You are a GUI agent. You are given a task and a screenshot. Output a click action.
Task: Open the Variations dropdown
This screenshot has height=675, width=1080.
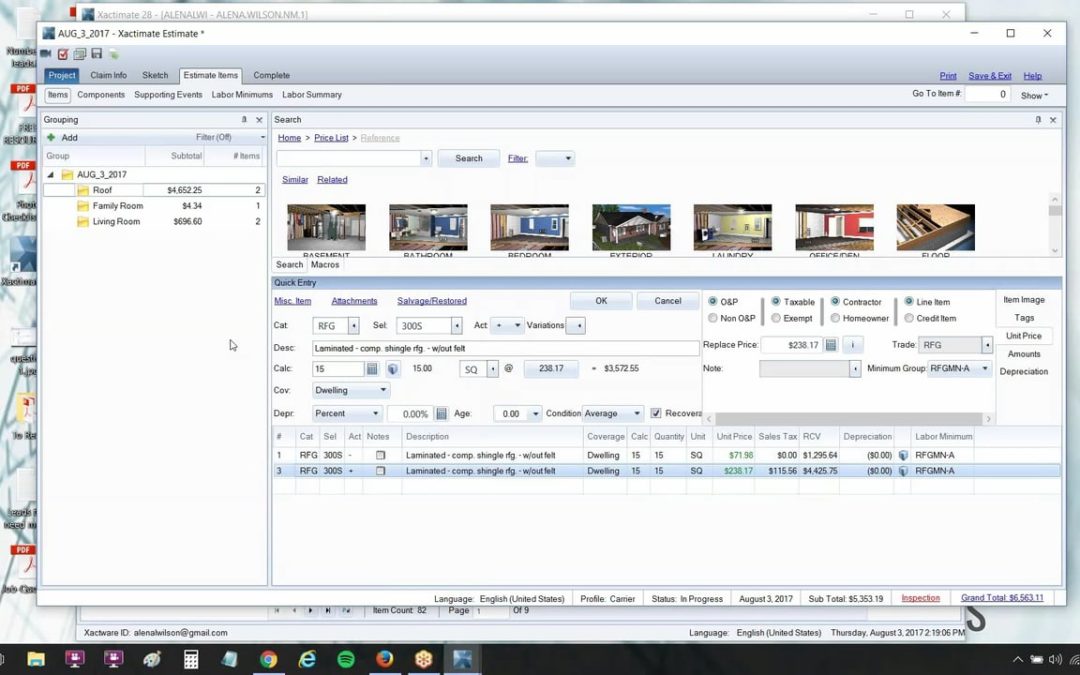click(x=576, y=326)
